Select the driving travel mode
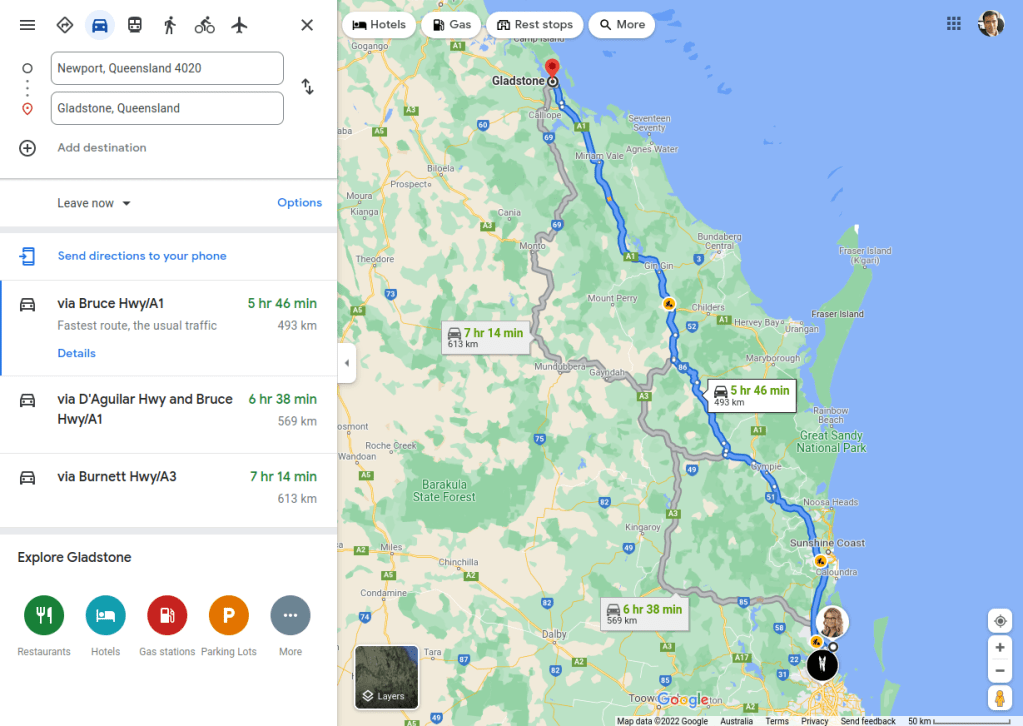1023x726 pixels. [100, 25]
